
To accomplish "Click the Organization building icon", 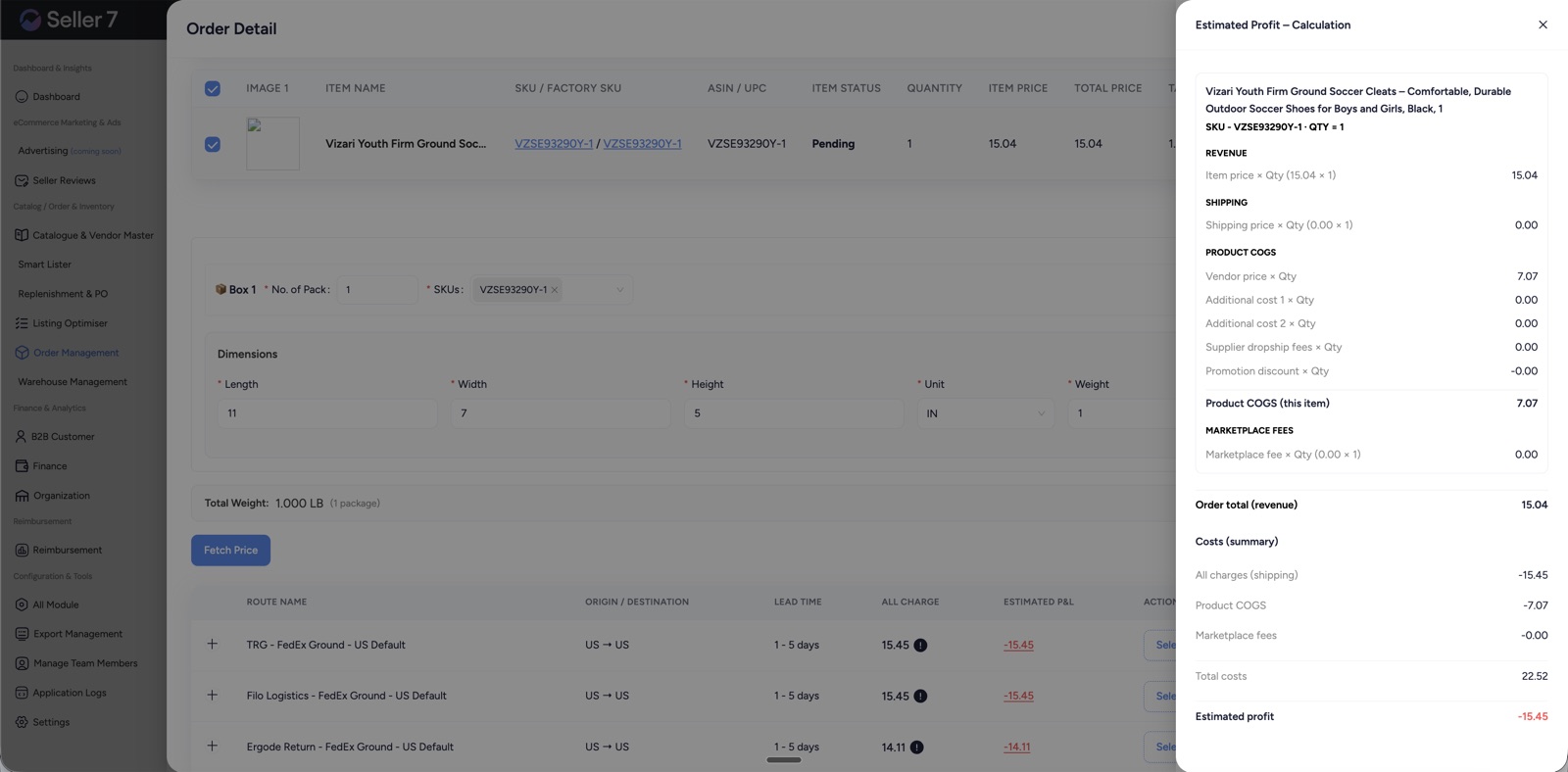I will 22,496.
